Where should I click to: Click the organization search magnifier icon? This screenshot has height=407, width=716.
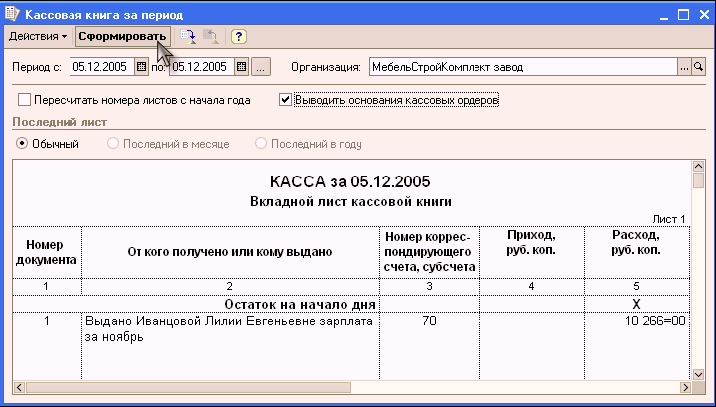click(699, 67)
